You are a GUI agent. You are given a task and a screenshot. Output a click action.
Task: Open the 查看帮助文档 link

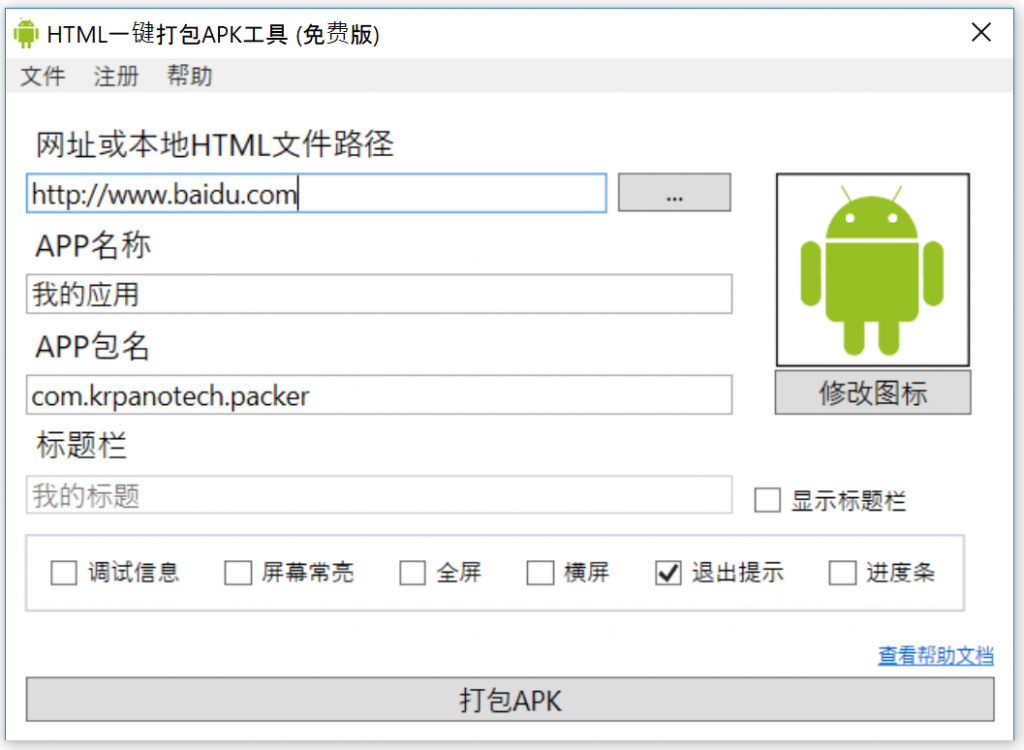(935, 655)
